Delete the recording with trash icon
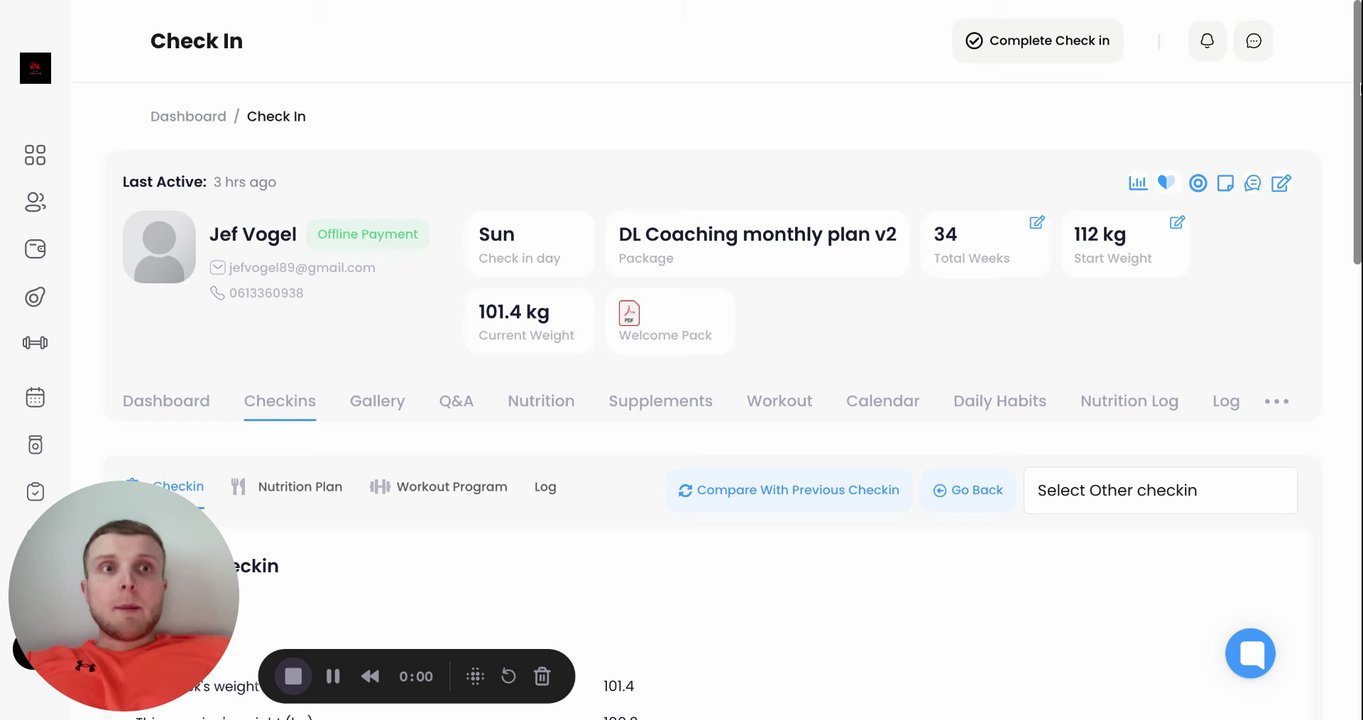This screenshot has width=1363, height=720. [x=542, y=676]
